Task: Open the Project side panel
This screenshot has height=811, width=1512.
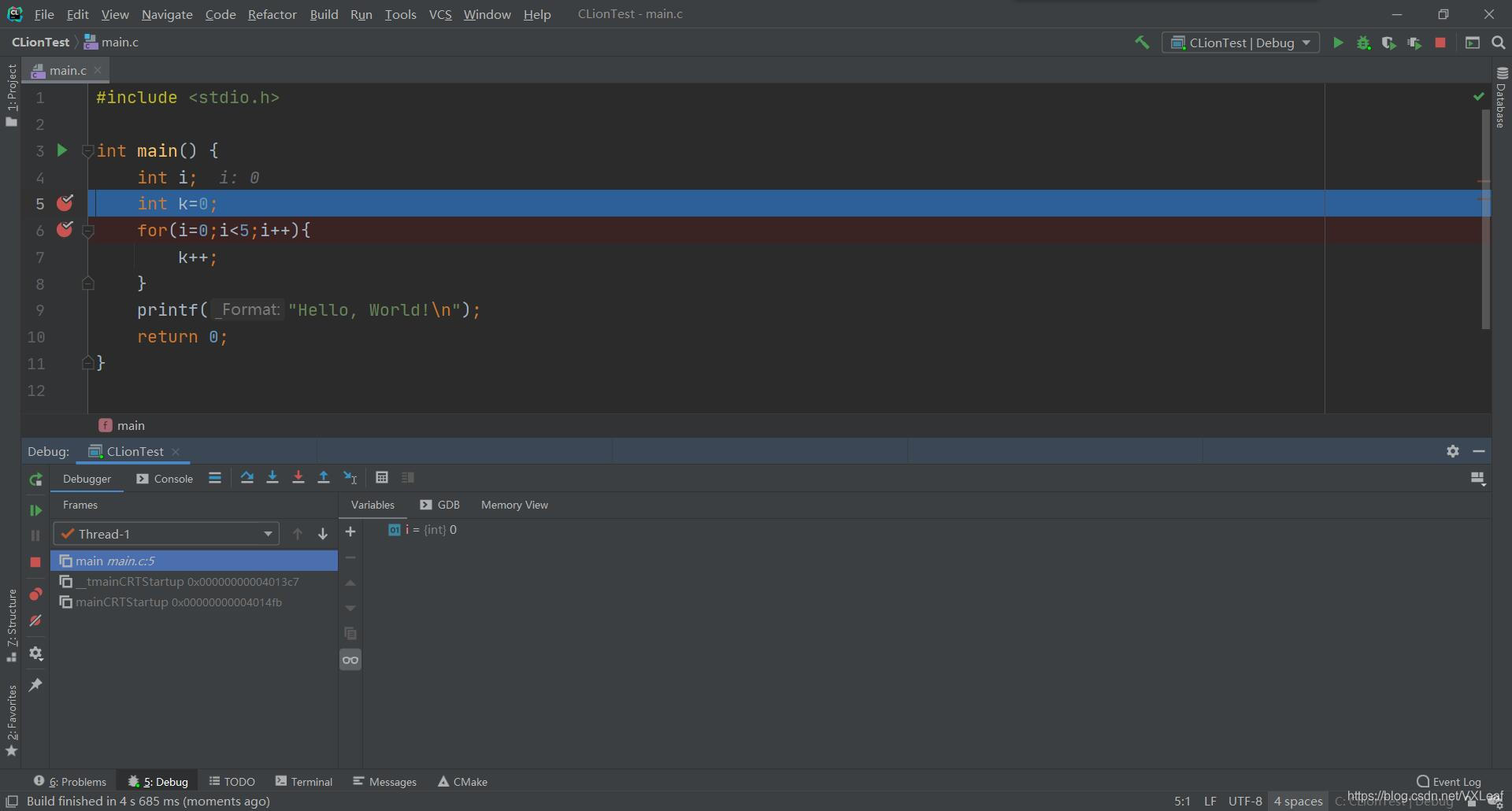Action: pyautogui.click(x=11, y=94)
